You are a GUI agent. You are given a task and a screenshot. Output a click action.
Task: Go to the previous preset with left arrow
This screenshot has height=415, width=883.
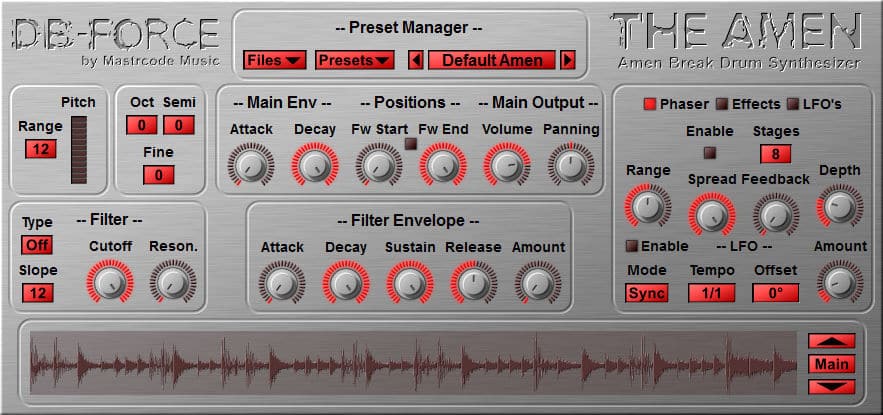pyautogui.click(x=416, y=60)
